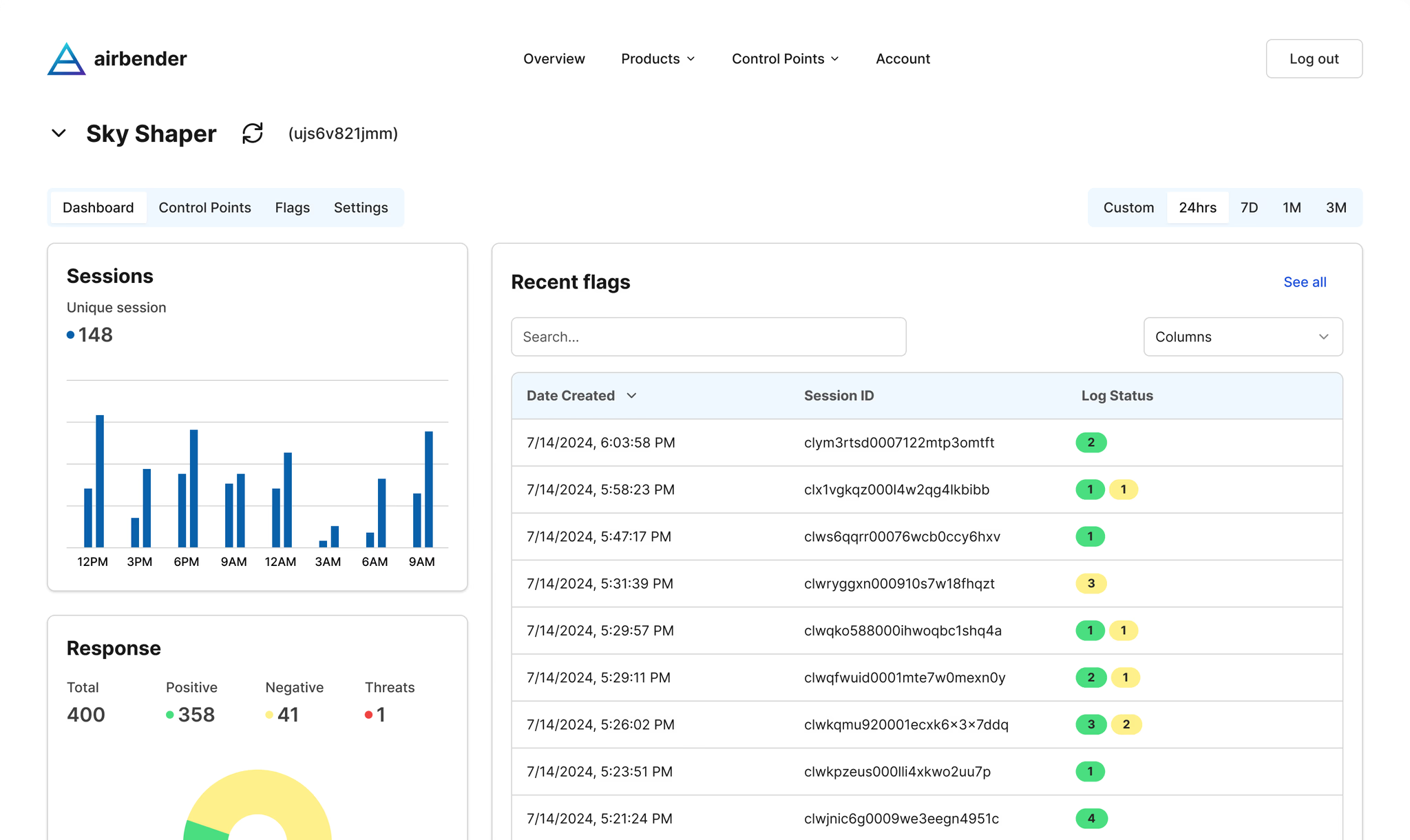
Task: Click yellow 2 badge in clwkqmu920001ecxk6x3x7ddq row
Action: [1126, 724]
